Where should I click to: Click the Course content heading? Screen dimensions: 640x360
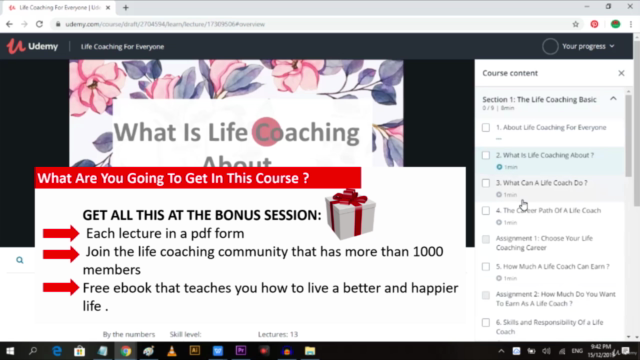click(510, 73)
